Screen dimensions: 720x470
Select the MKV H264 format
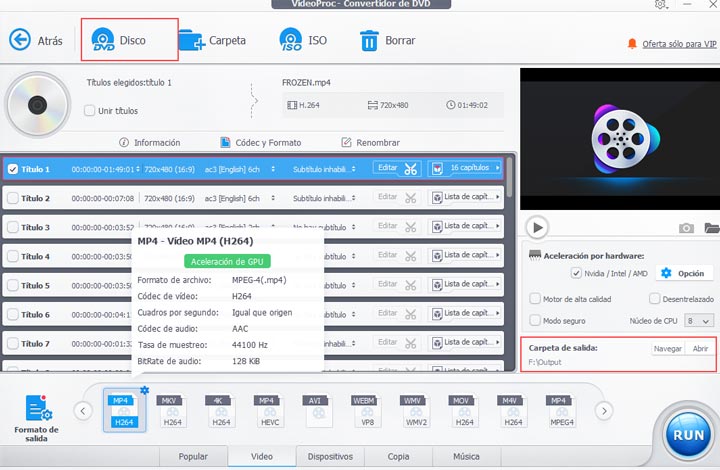[172, 411]
